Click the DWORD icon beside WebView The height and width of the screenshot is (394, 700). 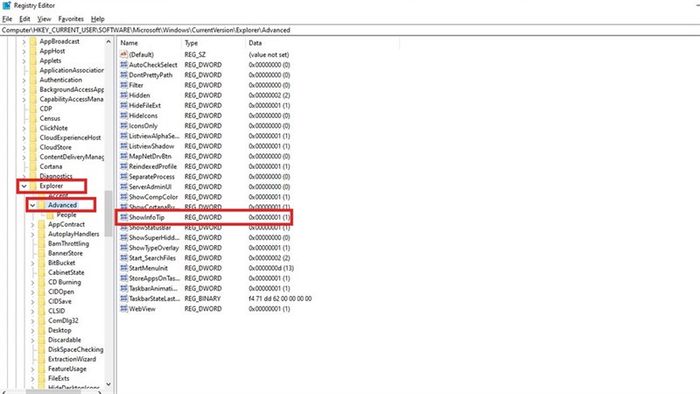click(x=124, y=309)
